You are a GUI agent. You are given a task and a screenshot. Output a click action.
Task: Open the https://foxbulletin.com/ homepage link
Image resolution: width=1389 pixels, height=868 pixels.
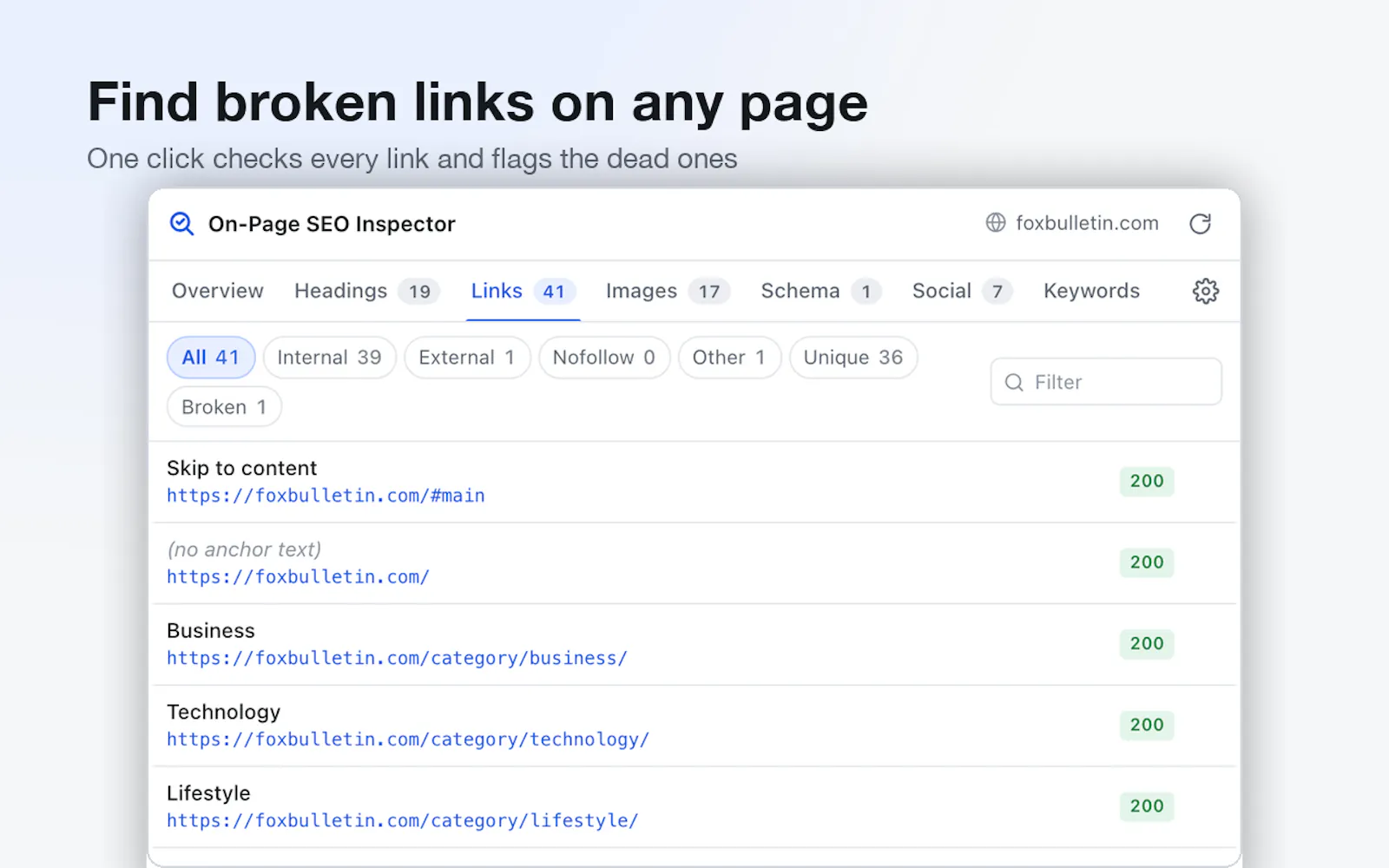coord(298,577)
